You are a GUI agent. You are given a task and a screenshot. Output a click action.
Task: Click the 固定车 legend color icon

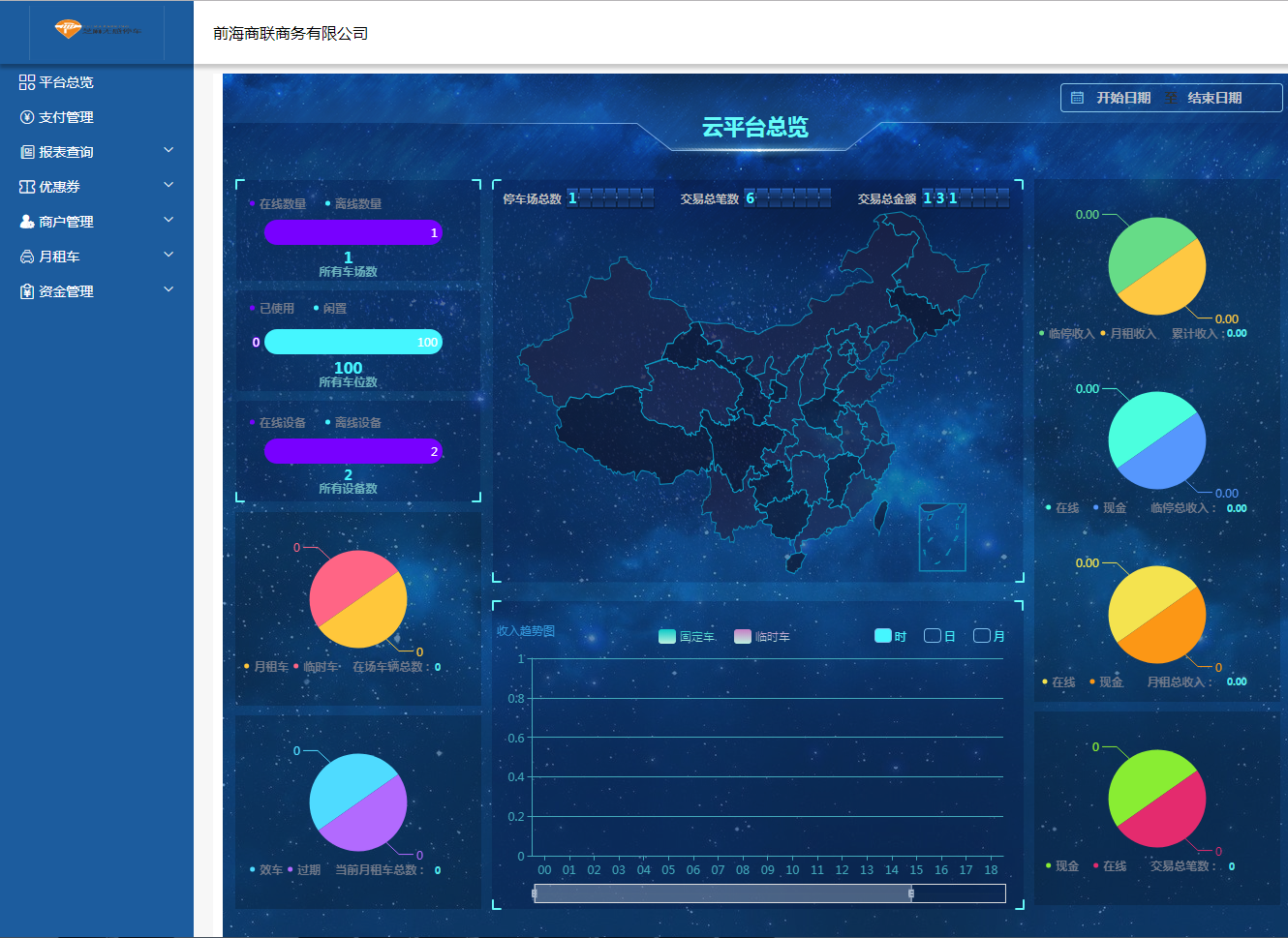pyautogui.click(x=667, y=636)
